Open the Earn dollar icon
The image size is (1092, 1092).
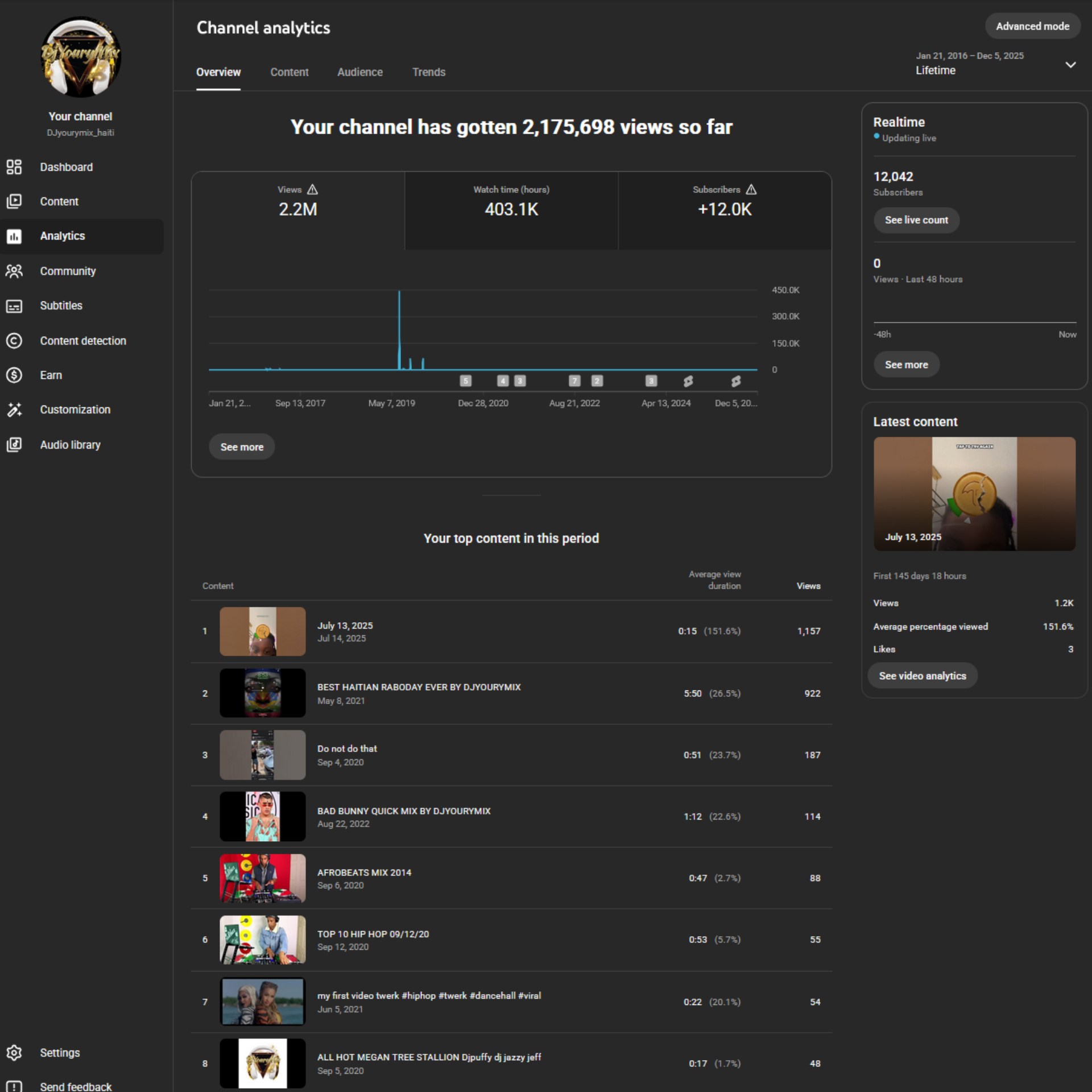point(14,375)
